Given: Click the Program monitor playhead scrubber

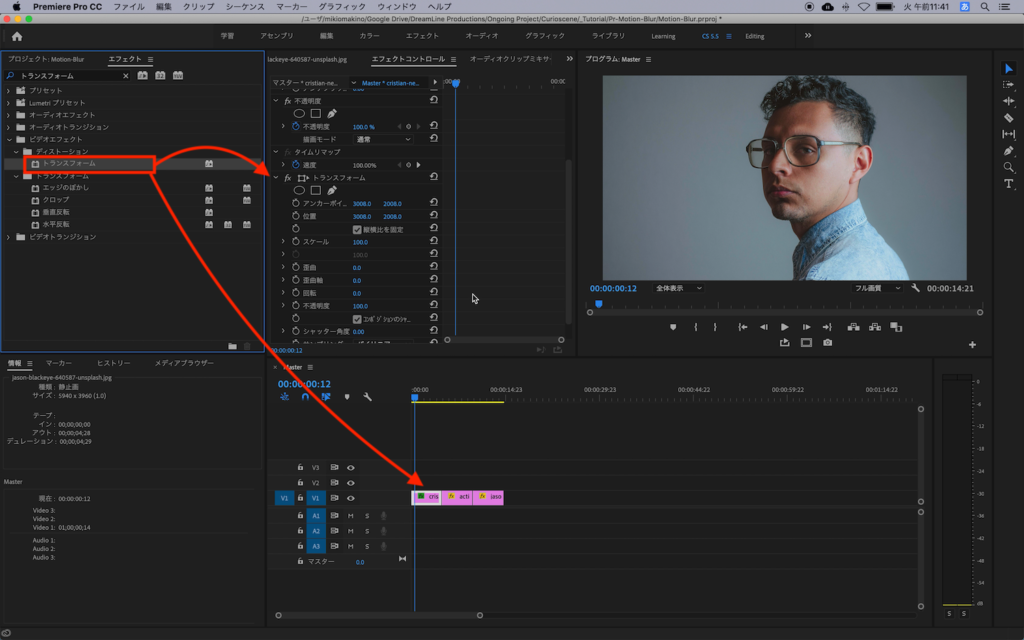Looking at the screenshot, I should point(599,303).
